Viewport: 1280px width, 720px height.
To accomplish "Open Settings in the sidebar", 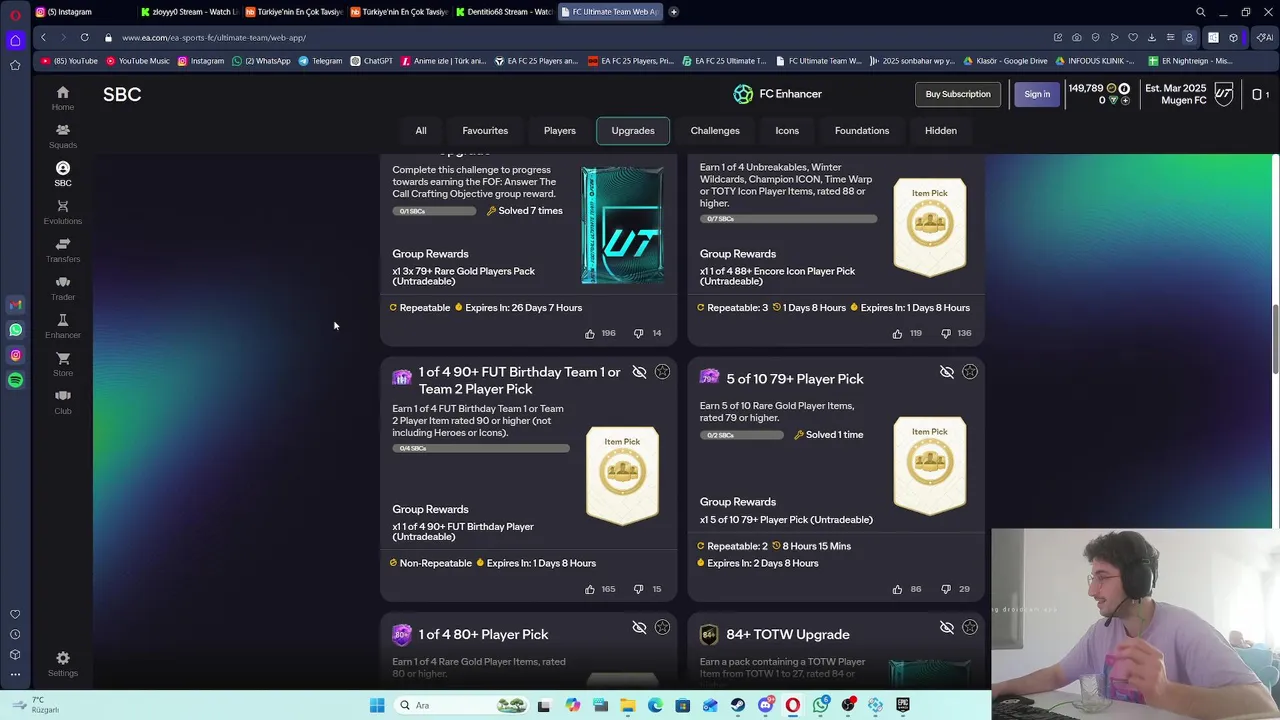I will pyautogui.click(x=63, y=664).
